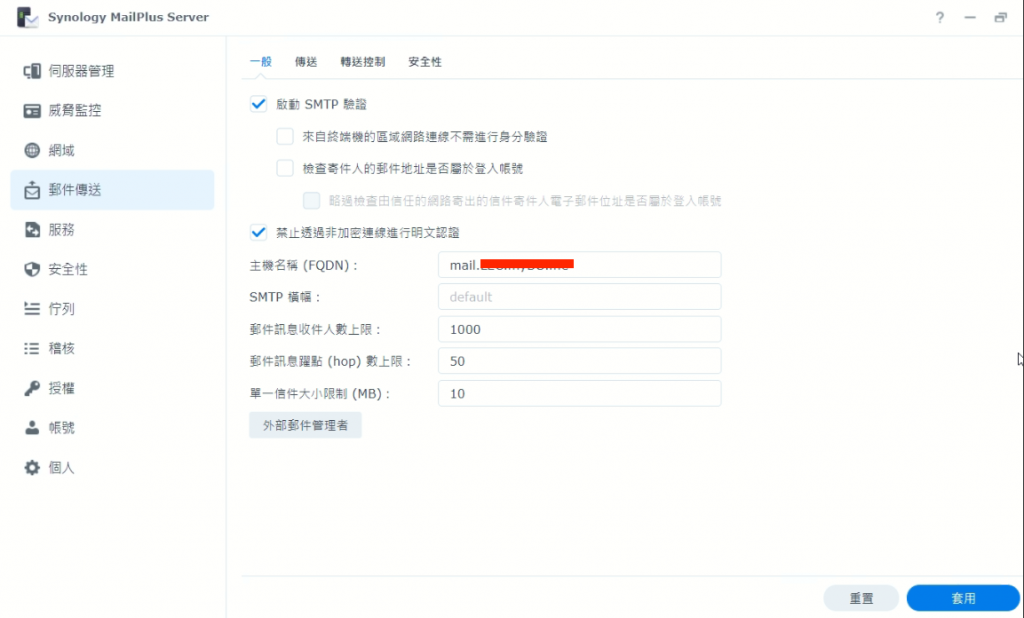This screenshot has height=618, width=1024.
Task: Click the 伺服器管理 sidebar icon
Action: [32, 71]
